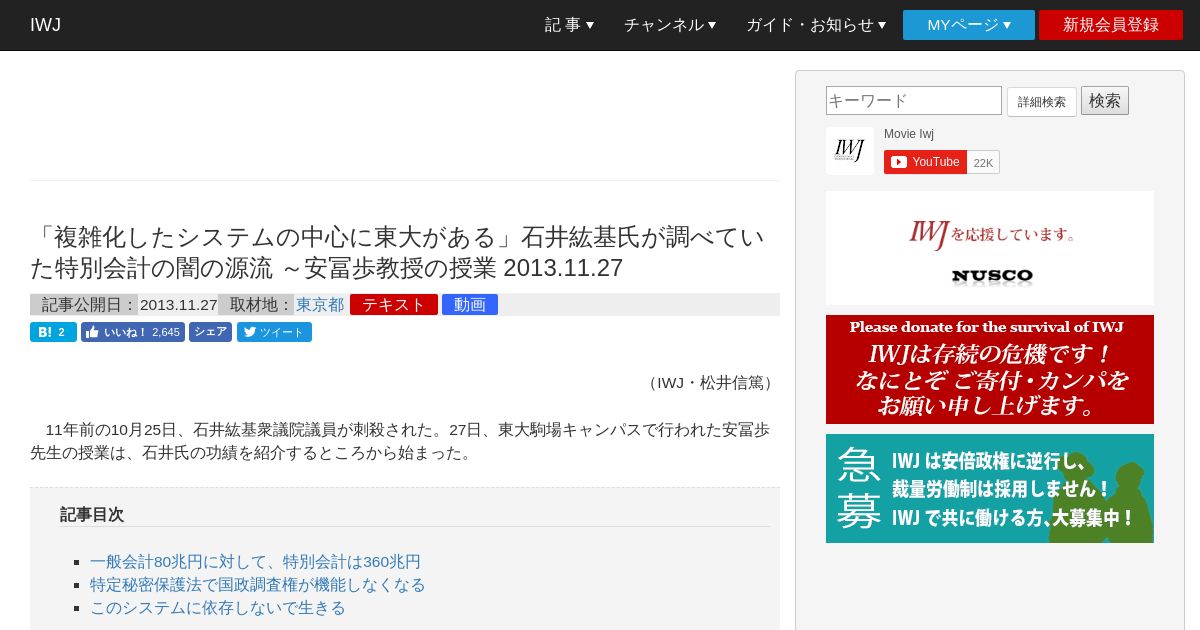The image size is (1200, 630).
Task: Click the 22K subscriber count
Action: (x=983, y=162)
